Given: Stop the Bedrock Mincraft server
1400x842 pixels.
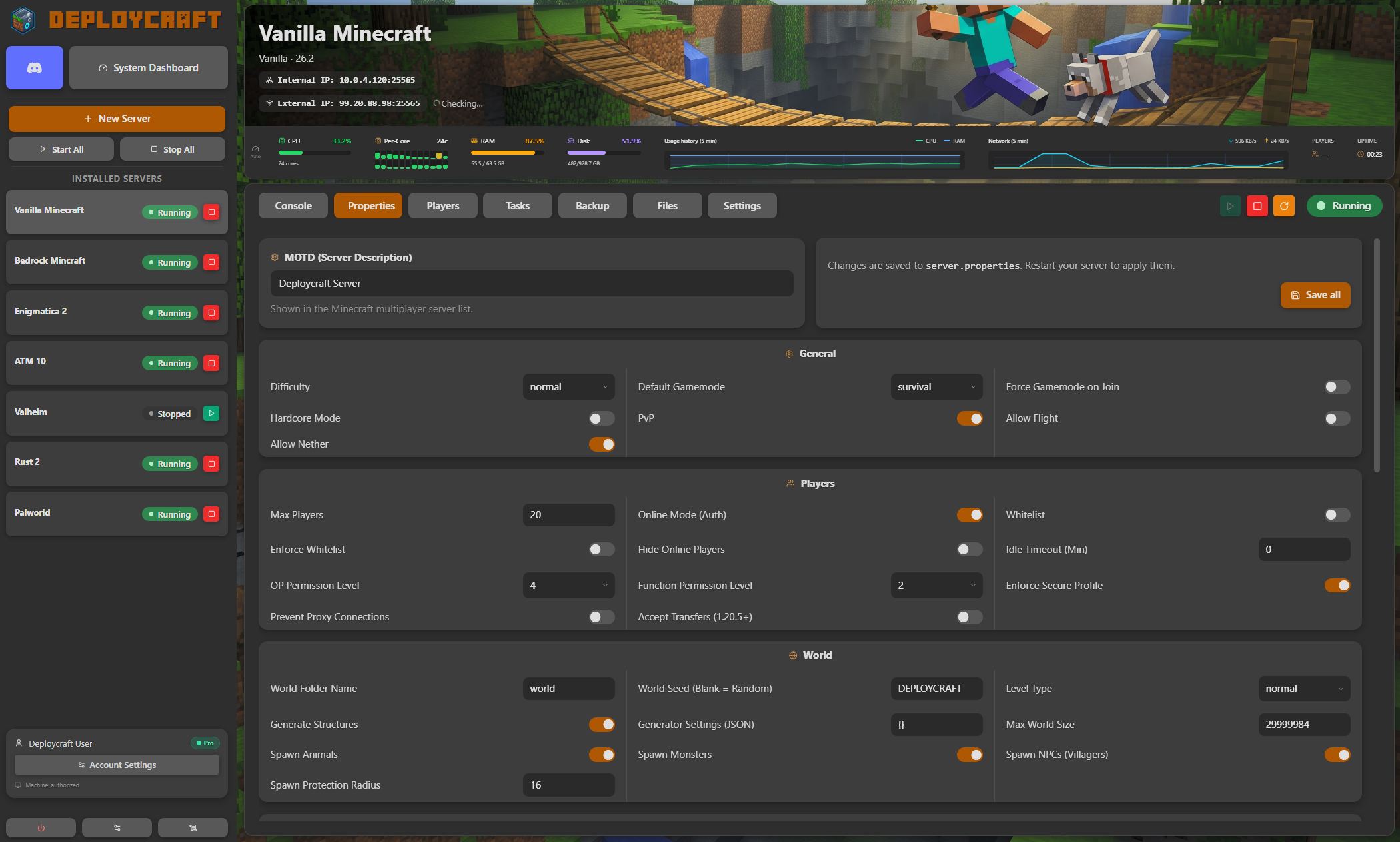Looking at the screenshot, I should [x=211, y=262].
